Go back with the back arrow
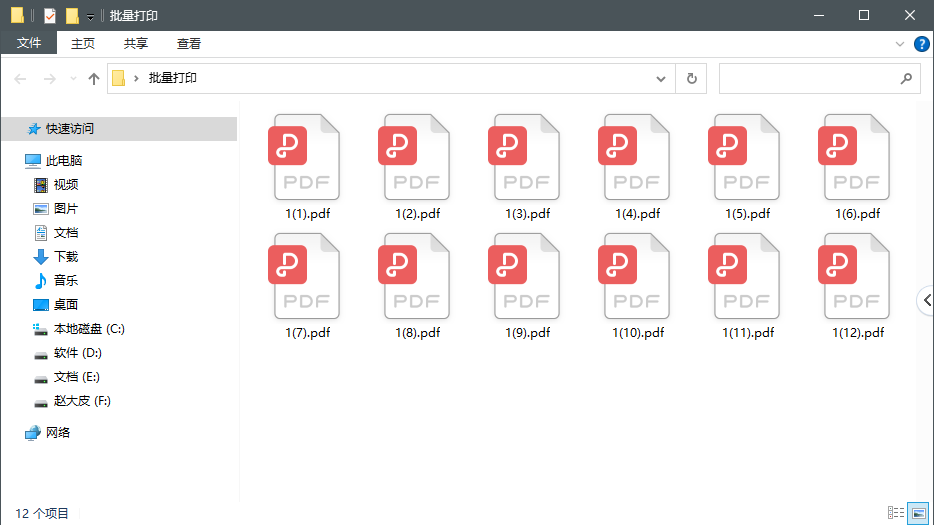This screenshot has width=934, height=525. pos(20,79)
